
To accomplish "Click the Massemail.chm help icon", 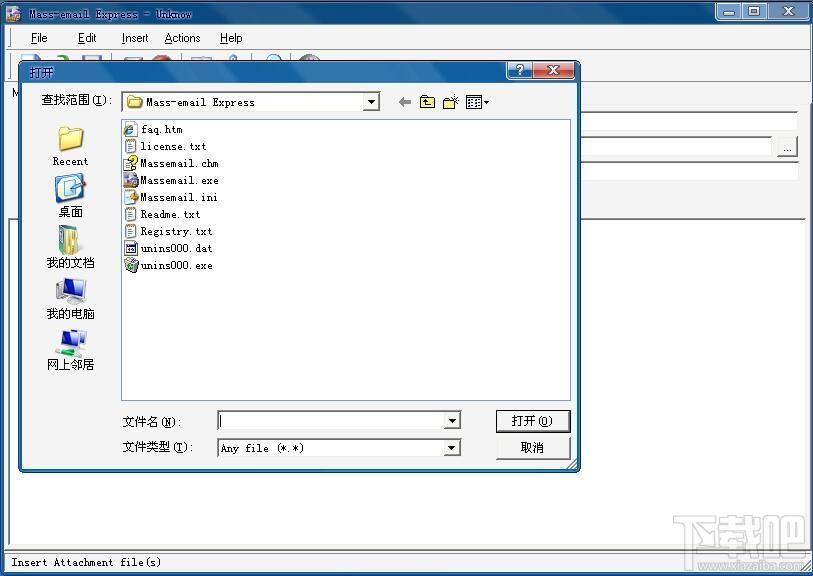I will [131, 163].
